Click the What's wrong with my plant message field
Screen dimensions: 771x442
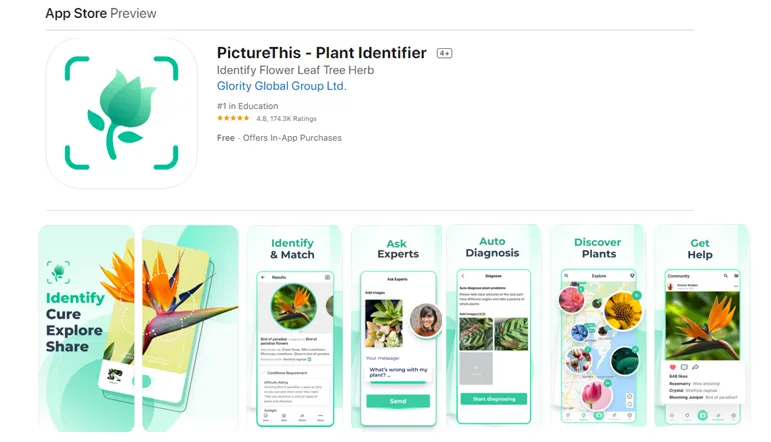coord(398,372)
